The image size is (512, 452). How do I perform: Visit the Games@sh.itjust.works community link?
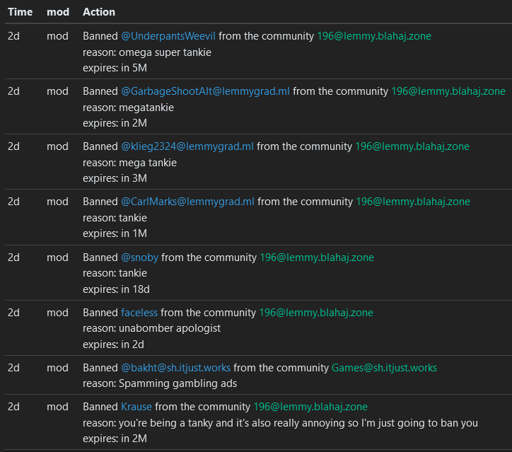384,368
